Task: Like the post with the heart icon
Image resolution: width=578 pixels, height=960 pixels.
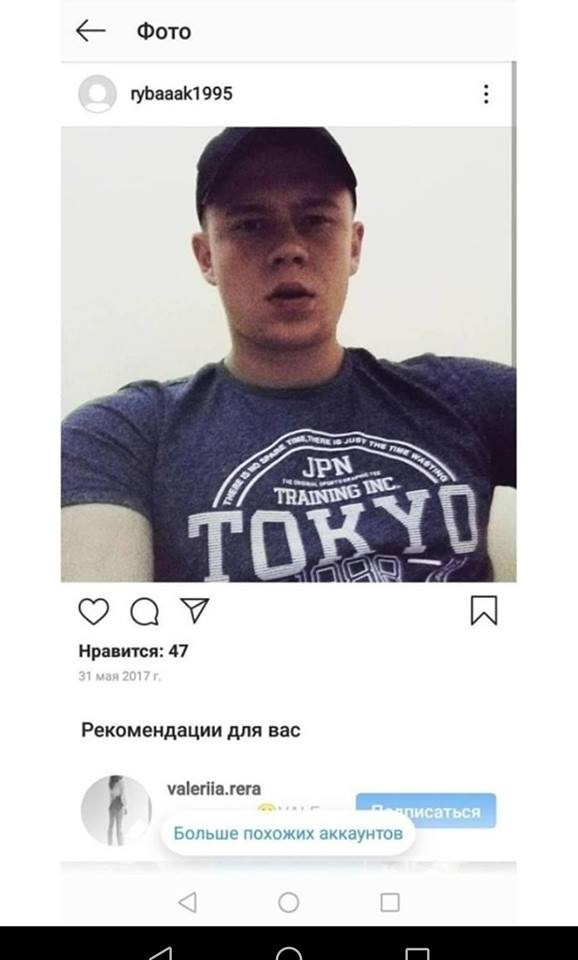Action: tap(94, 611)
